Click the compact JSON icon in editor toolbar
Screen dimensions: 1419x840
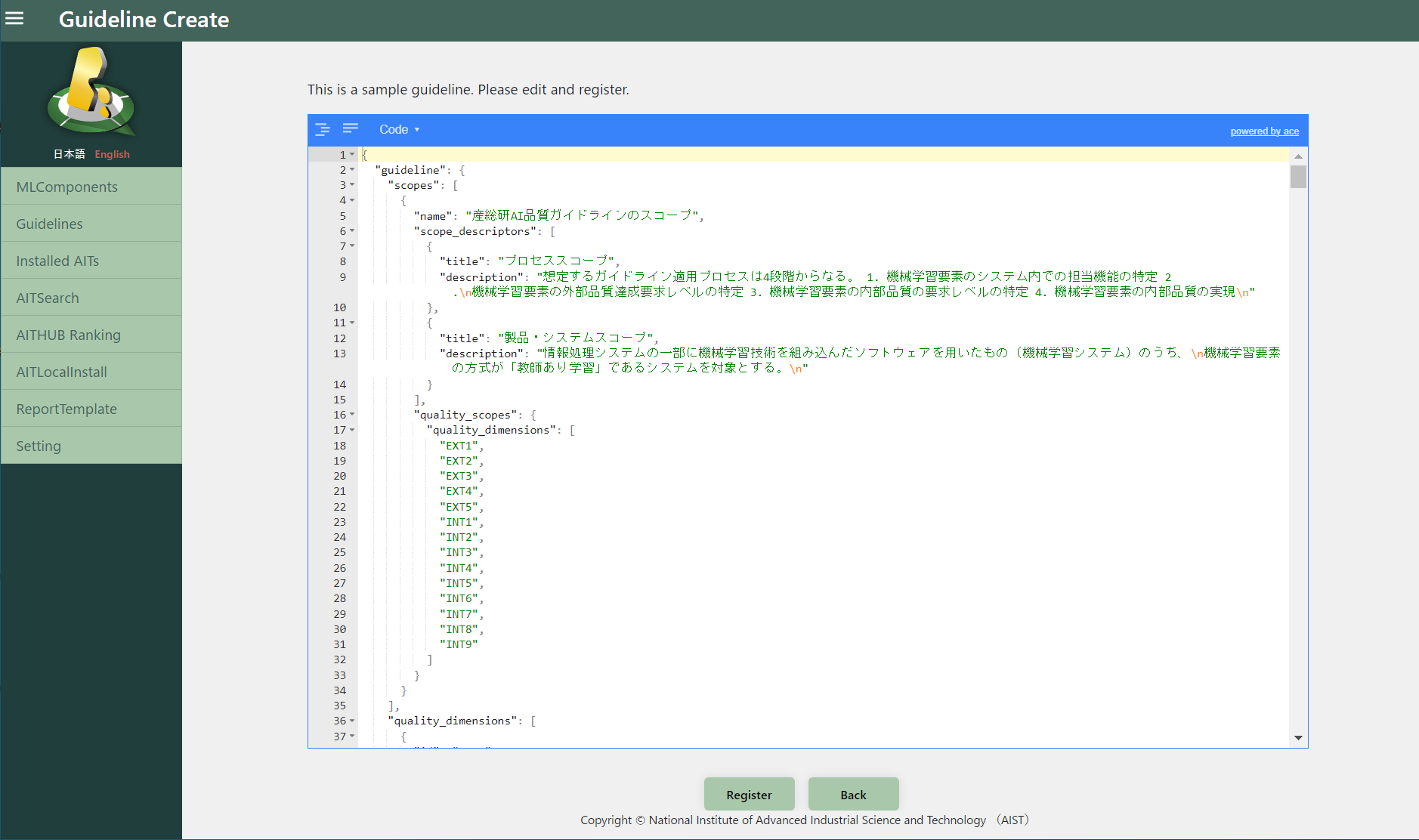[351, 129]
